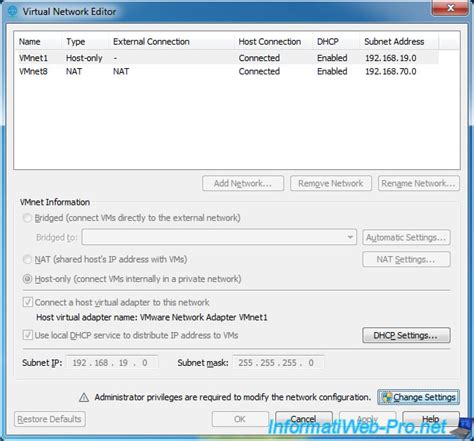The image size is (474, 441).
Task: Click Connected in the VMnet8 row
Action: [259, 71]
